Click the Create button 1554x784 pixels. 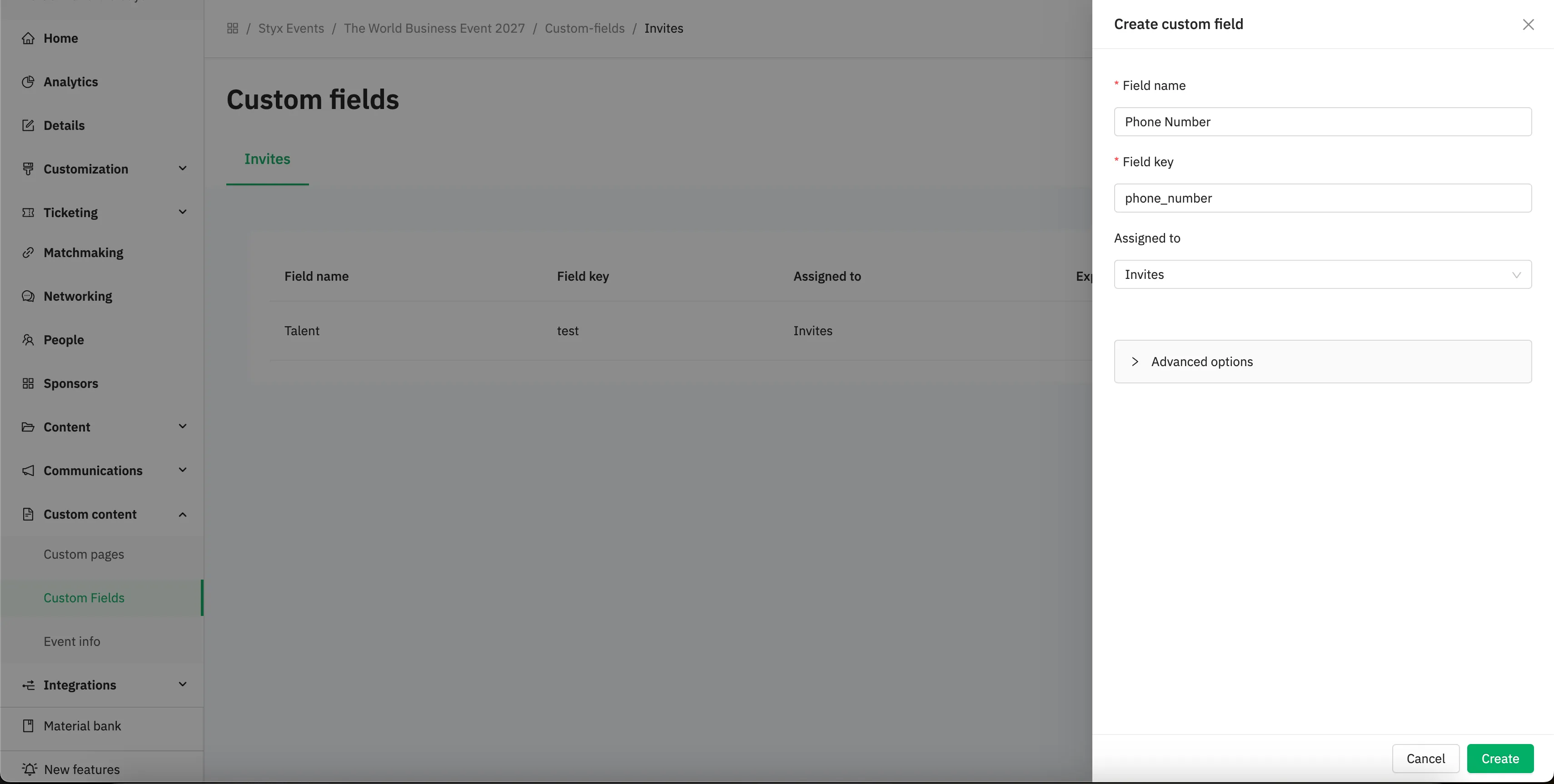tap(1500, 759)
